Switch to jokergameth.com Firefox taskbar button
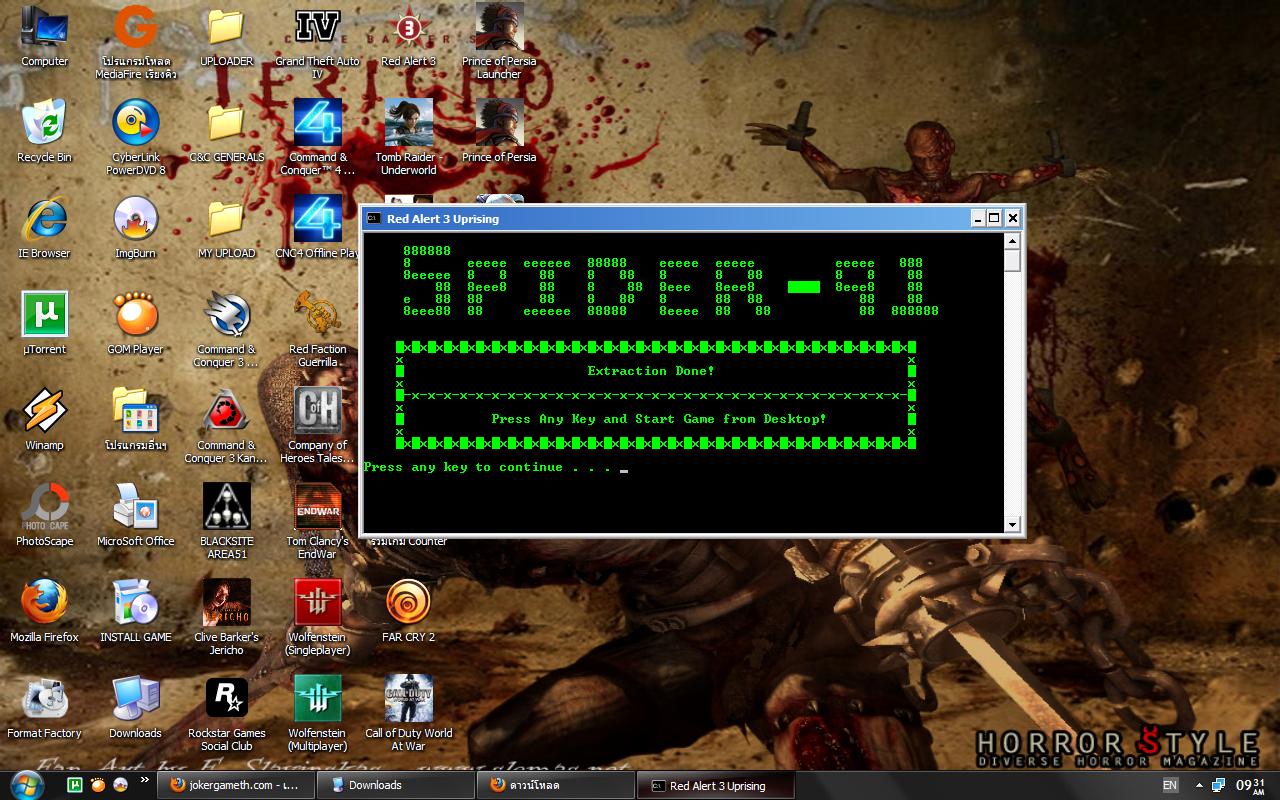 point(235,785)
